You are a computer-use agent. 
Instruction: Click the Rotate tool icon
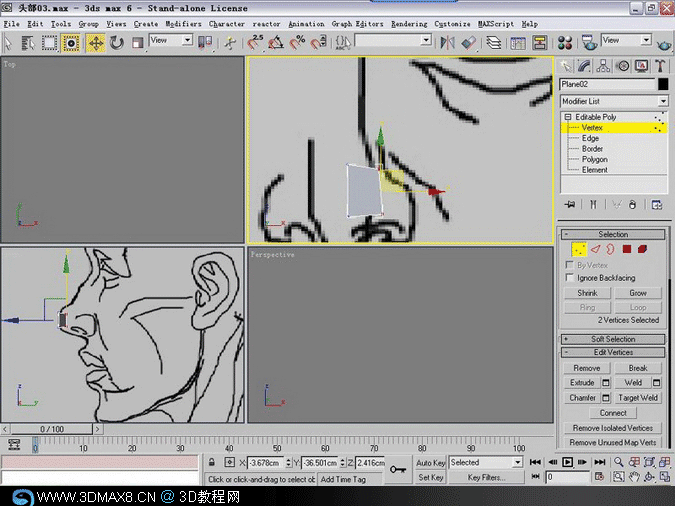117,42
